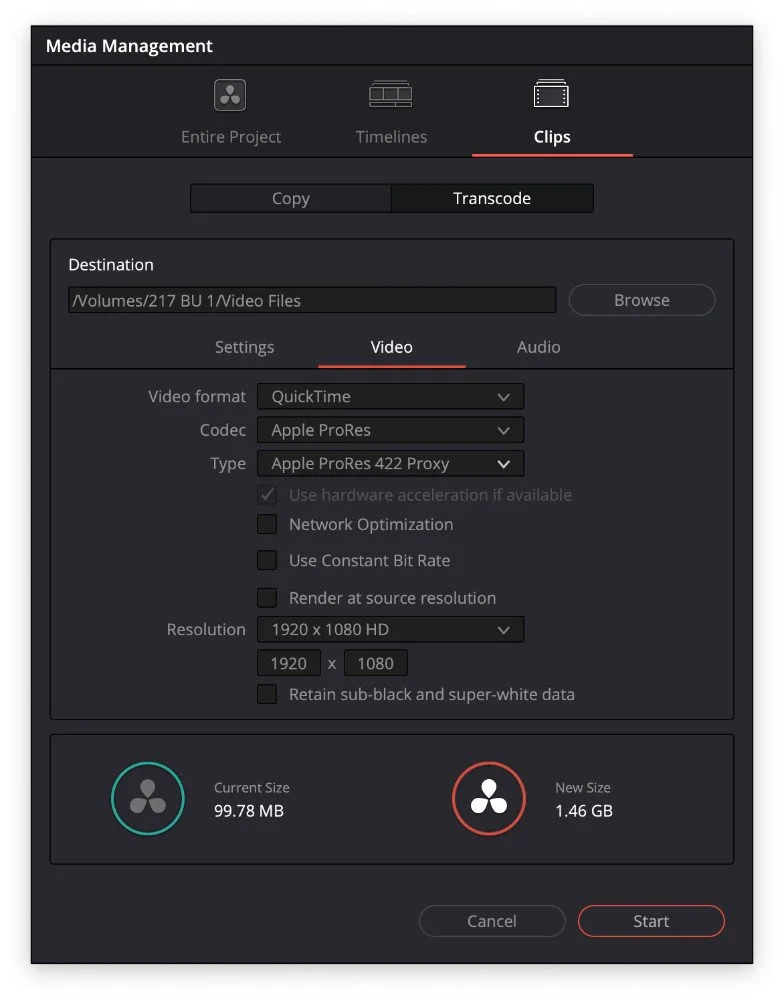This screenshot has width=784, height=1000.
Task: Click the Destination path field
Action: pos(312,300)
